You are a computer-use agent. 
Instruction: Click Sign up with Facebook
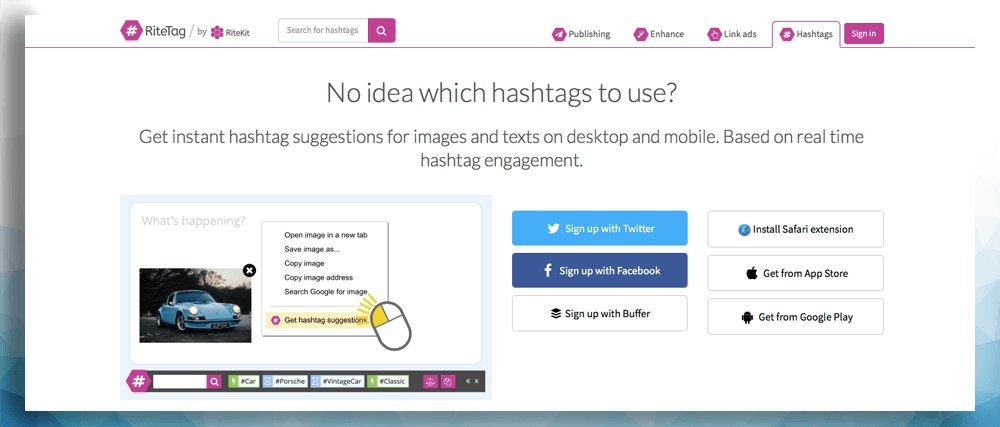599,271
